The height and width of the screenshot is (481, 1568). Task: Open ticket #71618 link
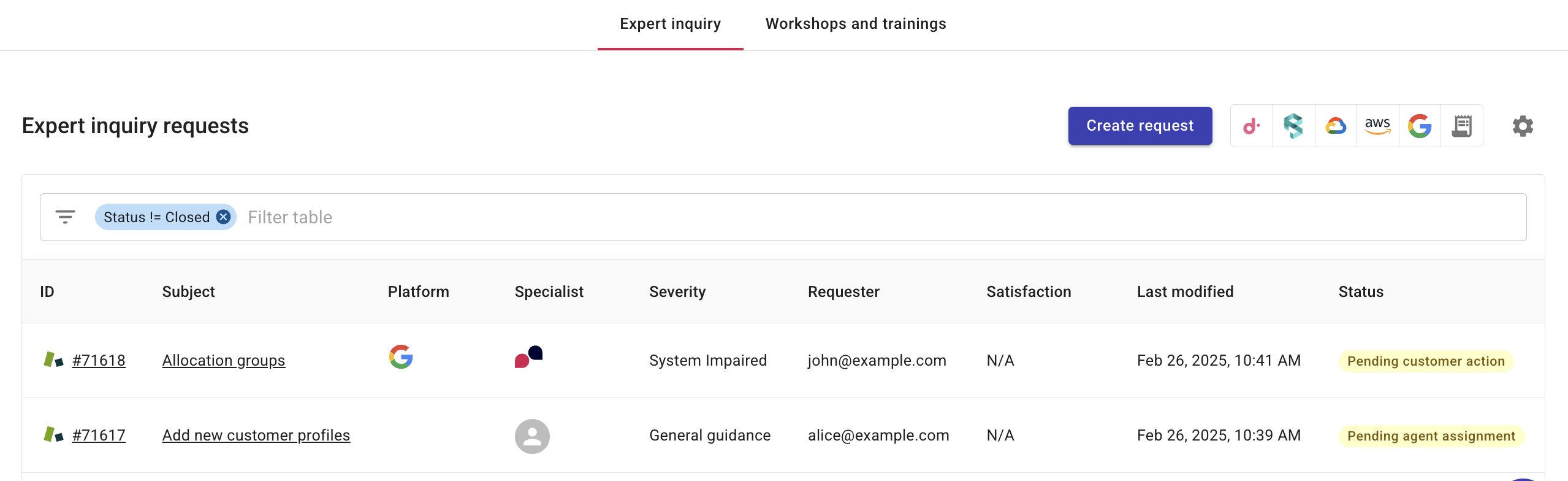coord(99,361)
